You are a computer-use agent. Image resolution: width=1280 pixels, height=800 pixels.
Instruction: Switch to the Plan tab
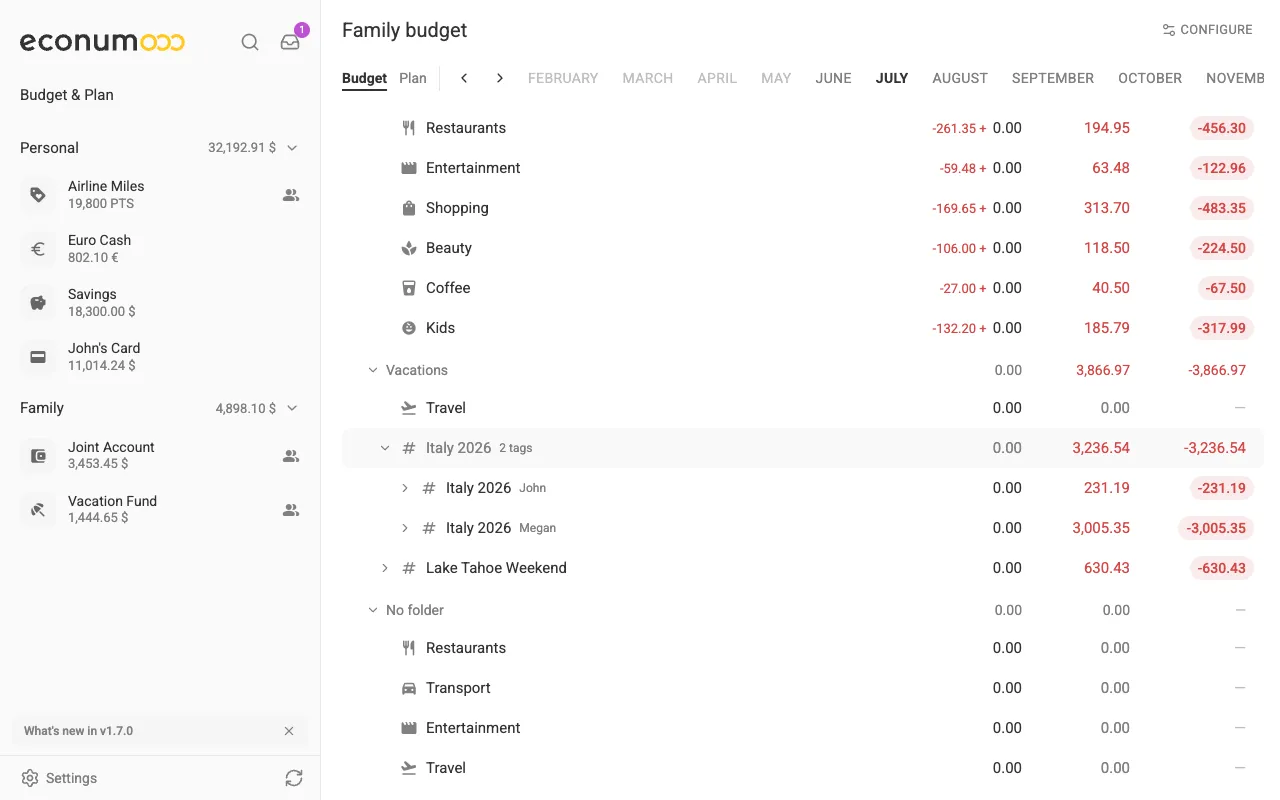[x=413, y=78]
